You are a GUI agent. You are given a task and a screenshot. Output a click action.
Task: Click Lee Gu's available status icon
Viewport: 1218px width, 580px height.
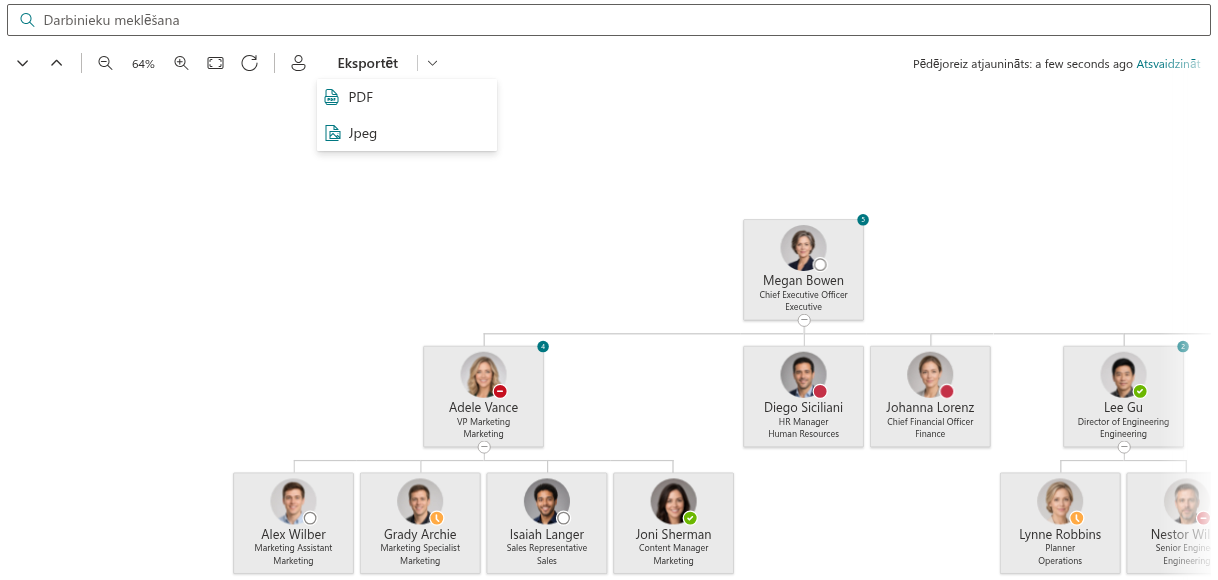pos(1140,391)
